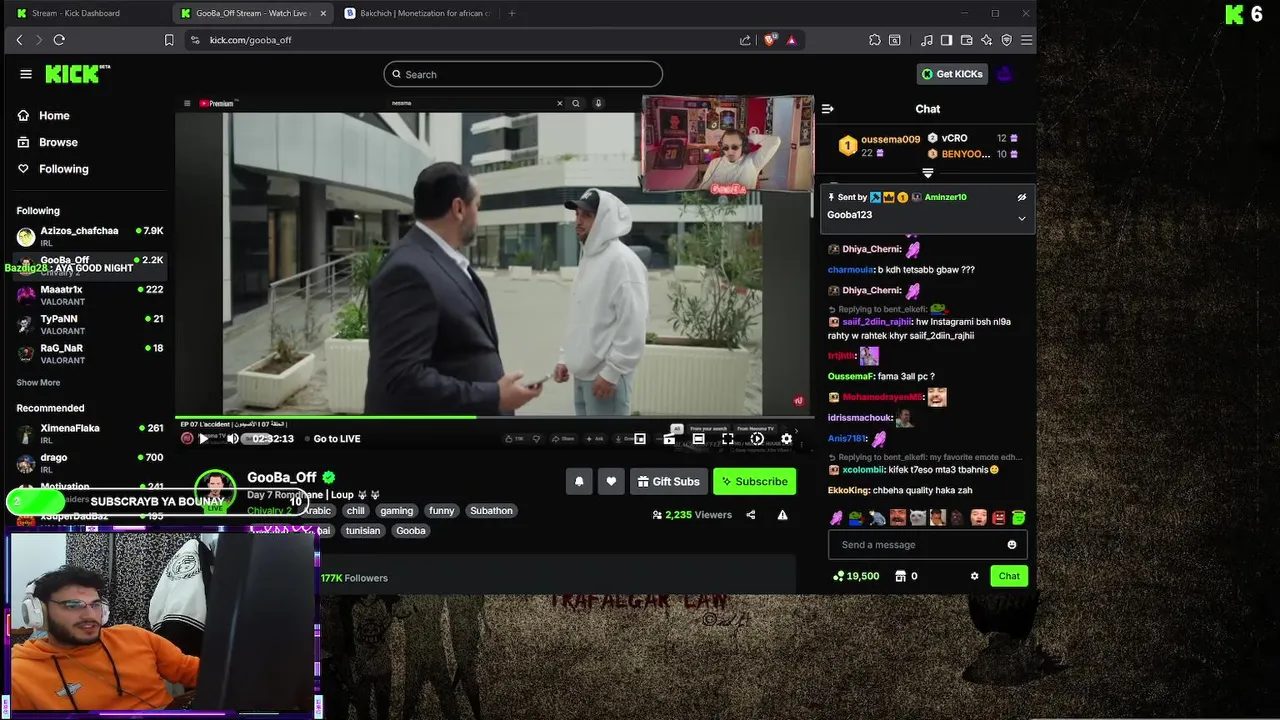Enter fullscreen in the Kick player
Screen dimensions: 1280x720
728,439
